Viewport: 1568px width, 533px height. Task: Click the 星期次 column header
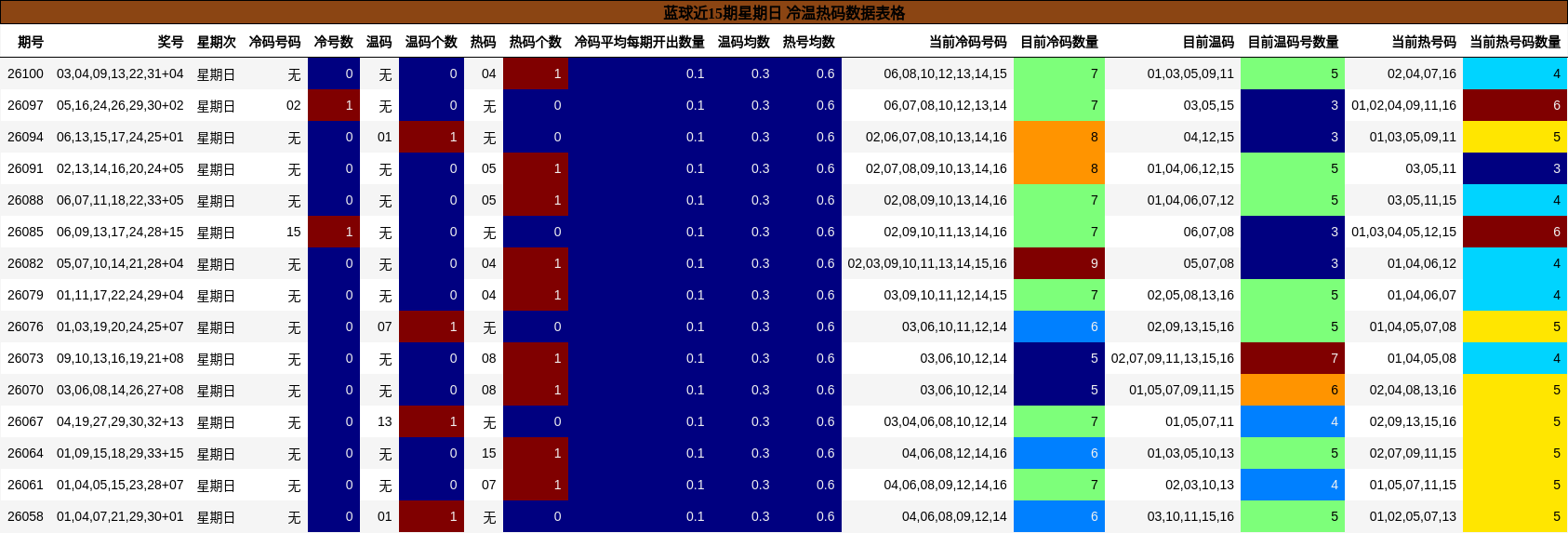coord(216,42)
